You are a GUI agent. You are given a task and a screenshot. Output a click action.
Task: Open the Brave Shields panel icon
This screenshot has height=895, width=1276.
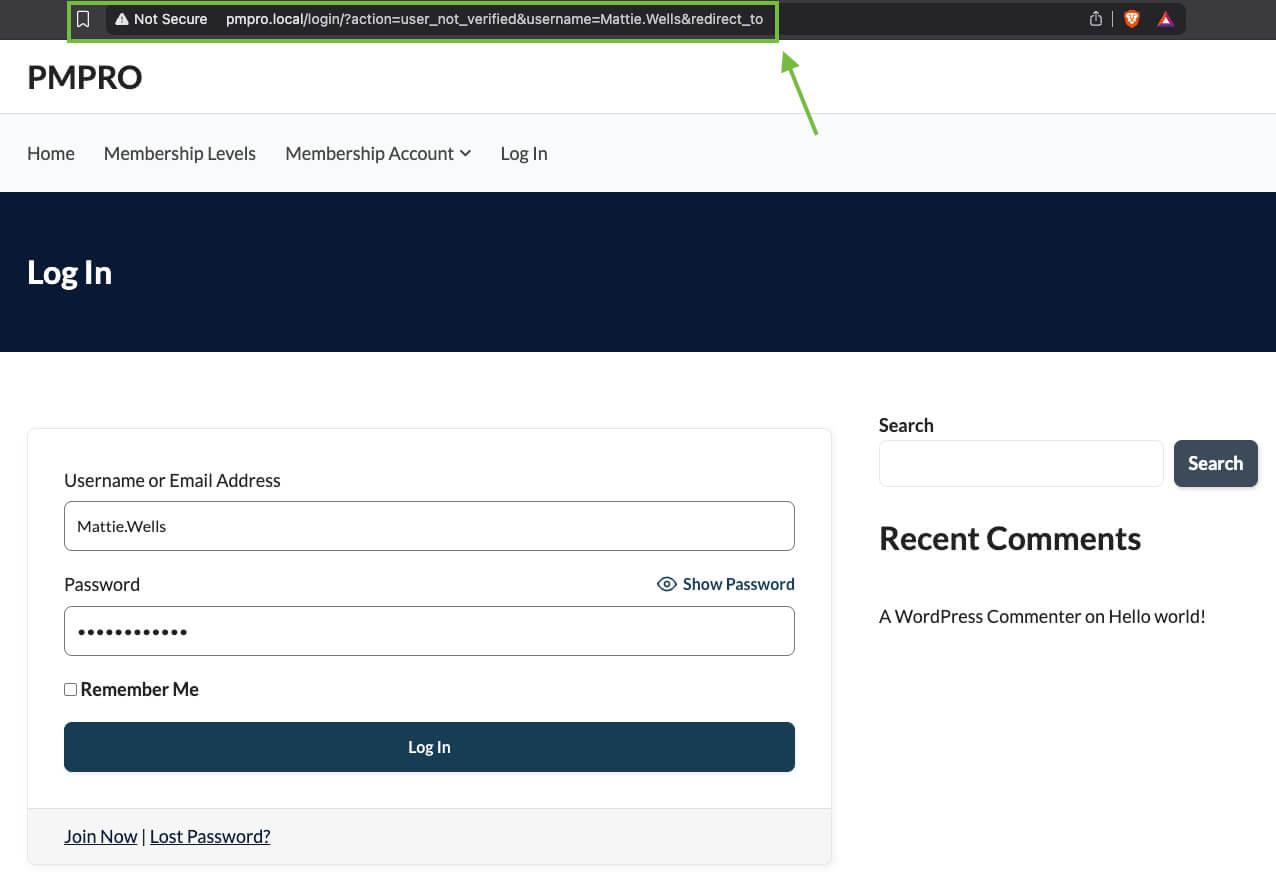(1131, 18)
